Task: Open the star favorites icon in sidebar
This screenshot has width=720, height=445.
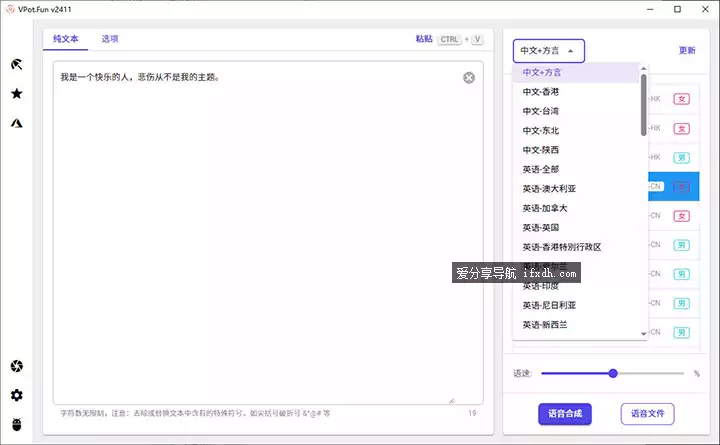Action: [17, 94]
